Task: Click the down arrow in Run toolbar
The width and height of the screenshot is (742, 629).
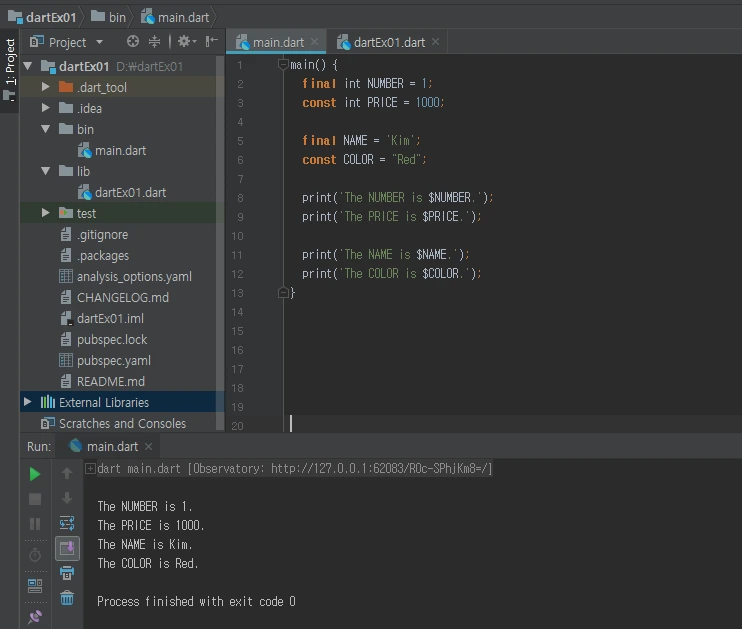Action: [x=67, y=498]
